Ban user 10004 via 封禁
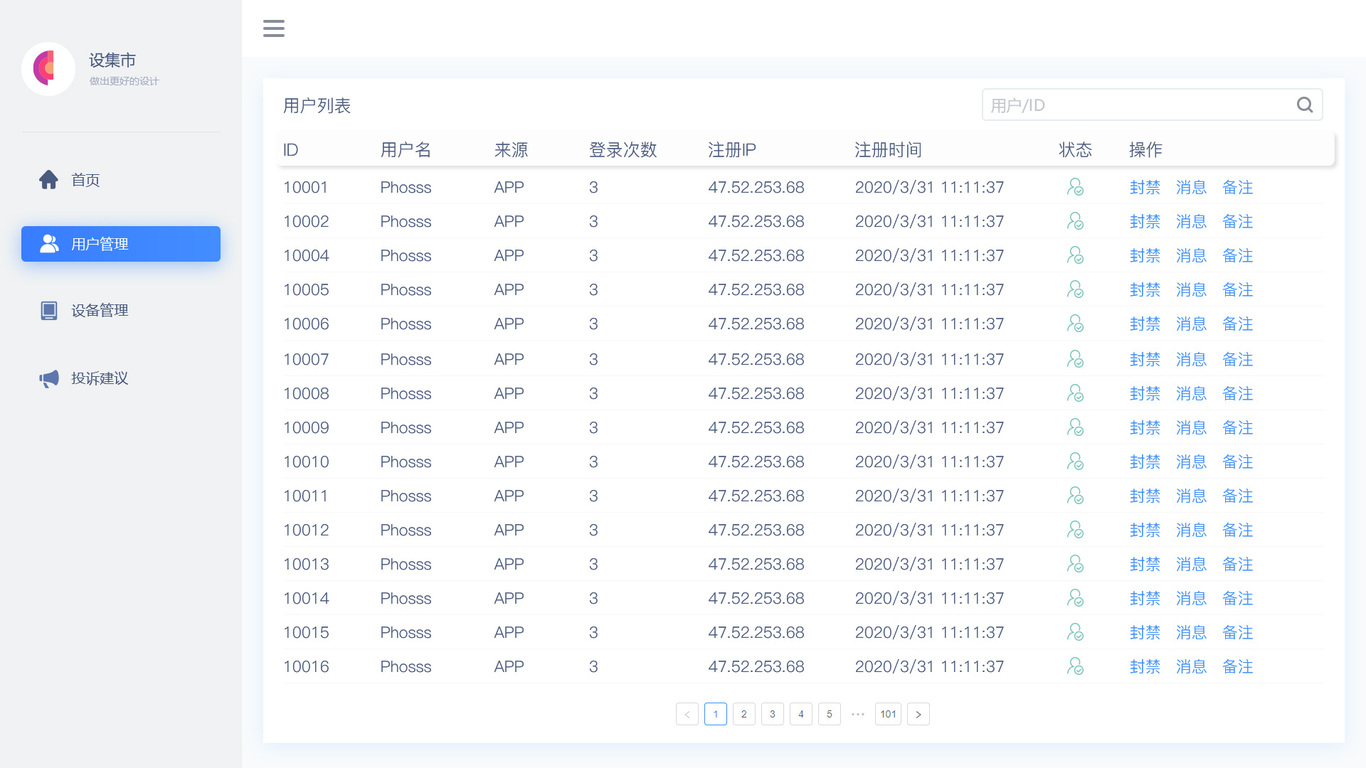Screen dimensions: 1366x768 point(1145,255)
